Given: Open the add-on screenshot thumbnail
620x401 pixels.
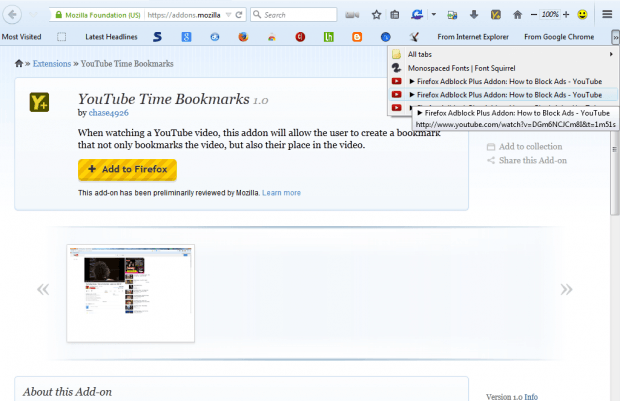Looking at the screenshot, I should pos(130,293).
